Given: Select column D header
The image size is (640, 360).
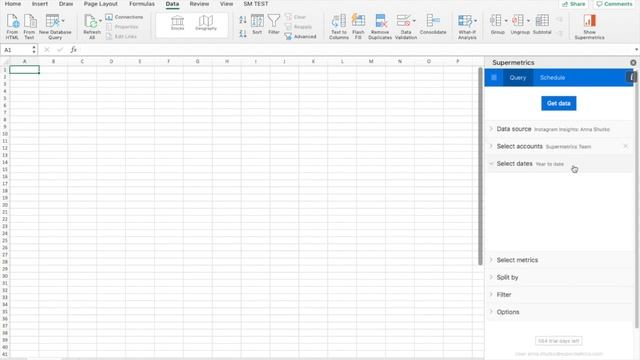Looking at the screenshot, I should 111,61.
